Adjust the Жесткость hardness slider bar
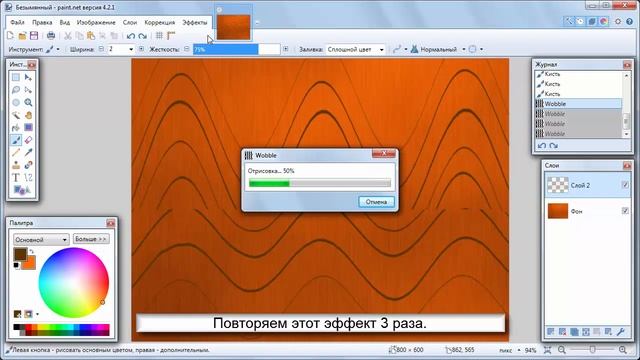 tap(237, 49)
